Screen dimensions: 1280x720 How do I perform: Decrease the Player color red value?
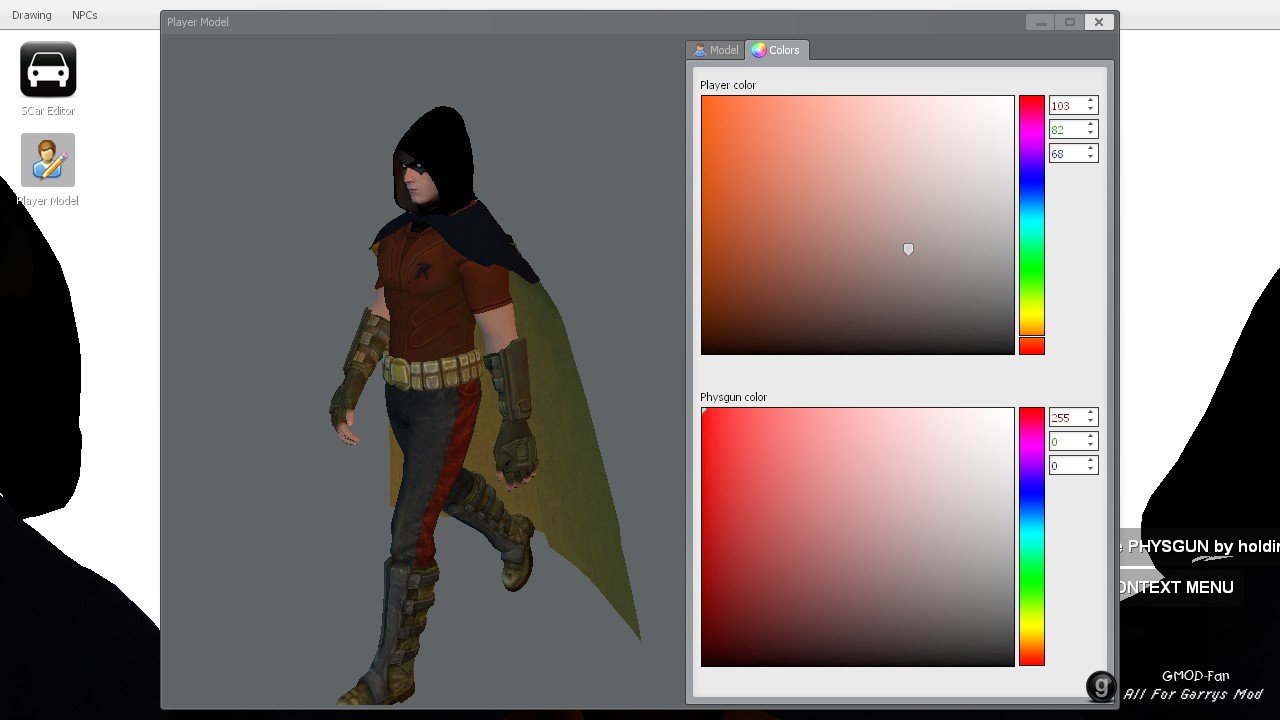1091,109
